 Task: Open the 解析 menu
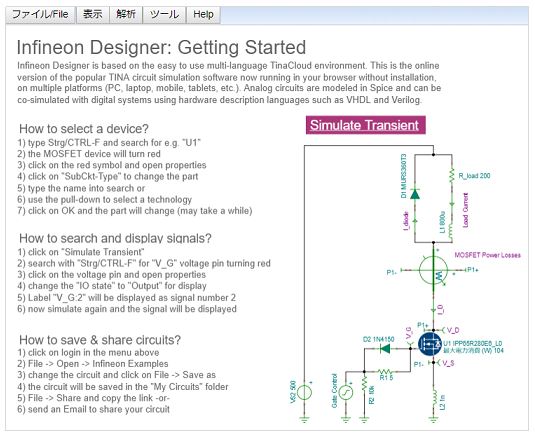(126, 15)
